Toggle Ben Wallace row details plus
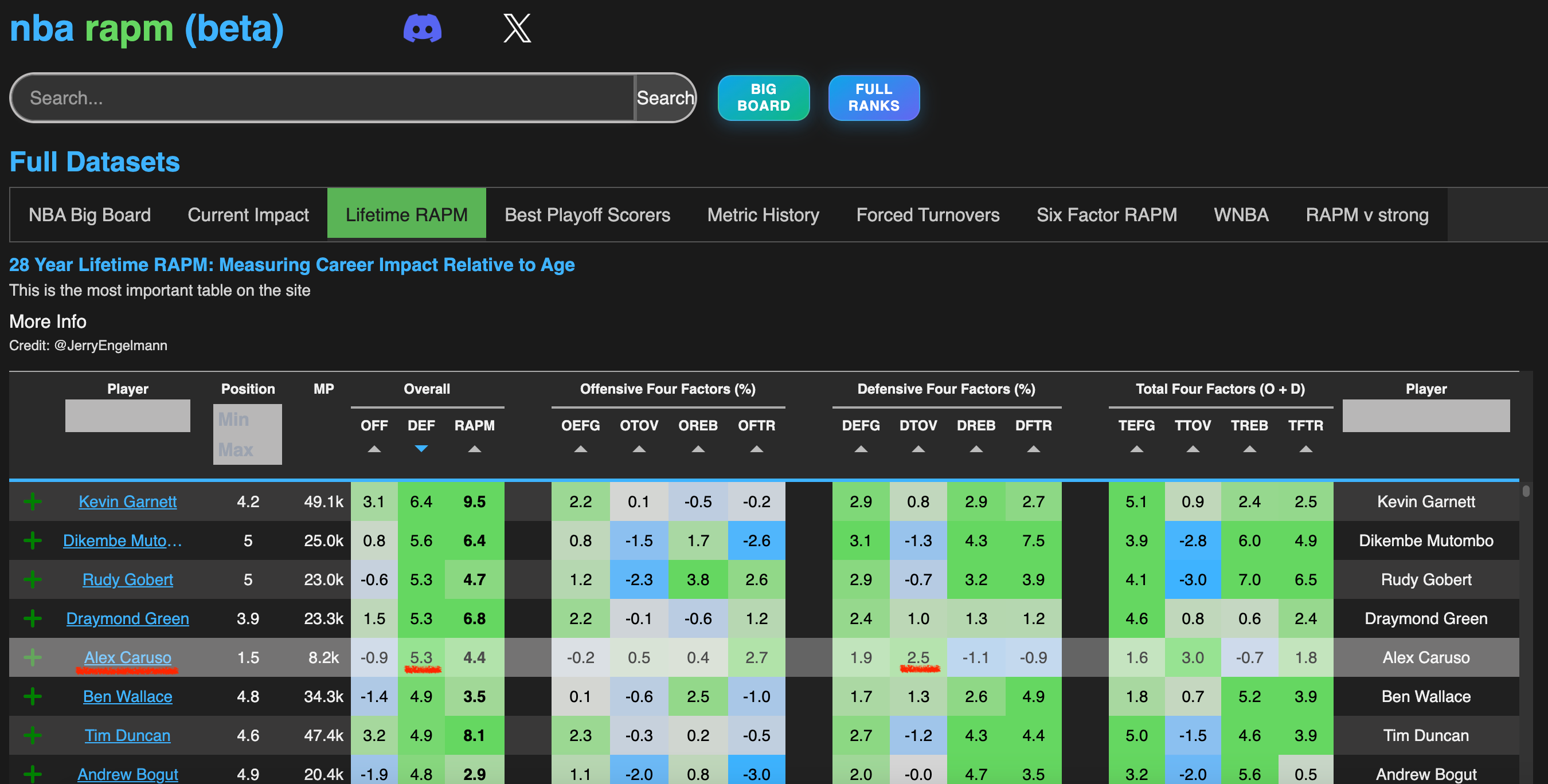Screen dimensions: 1548x784 pyautogui.click(x=33, y=696)
